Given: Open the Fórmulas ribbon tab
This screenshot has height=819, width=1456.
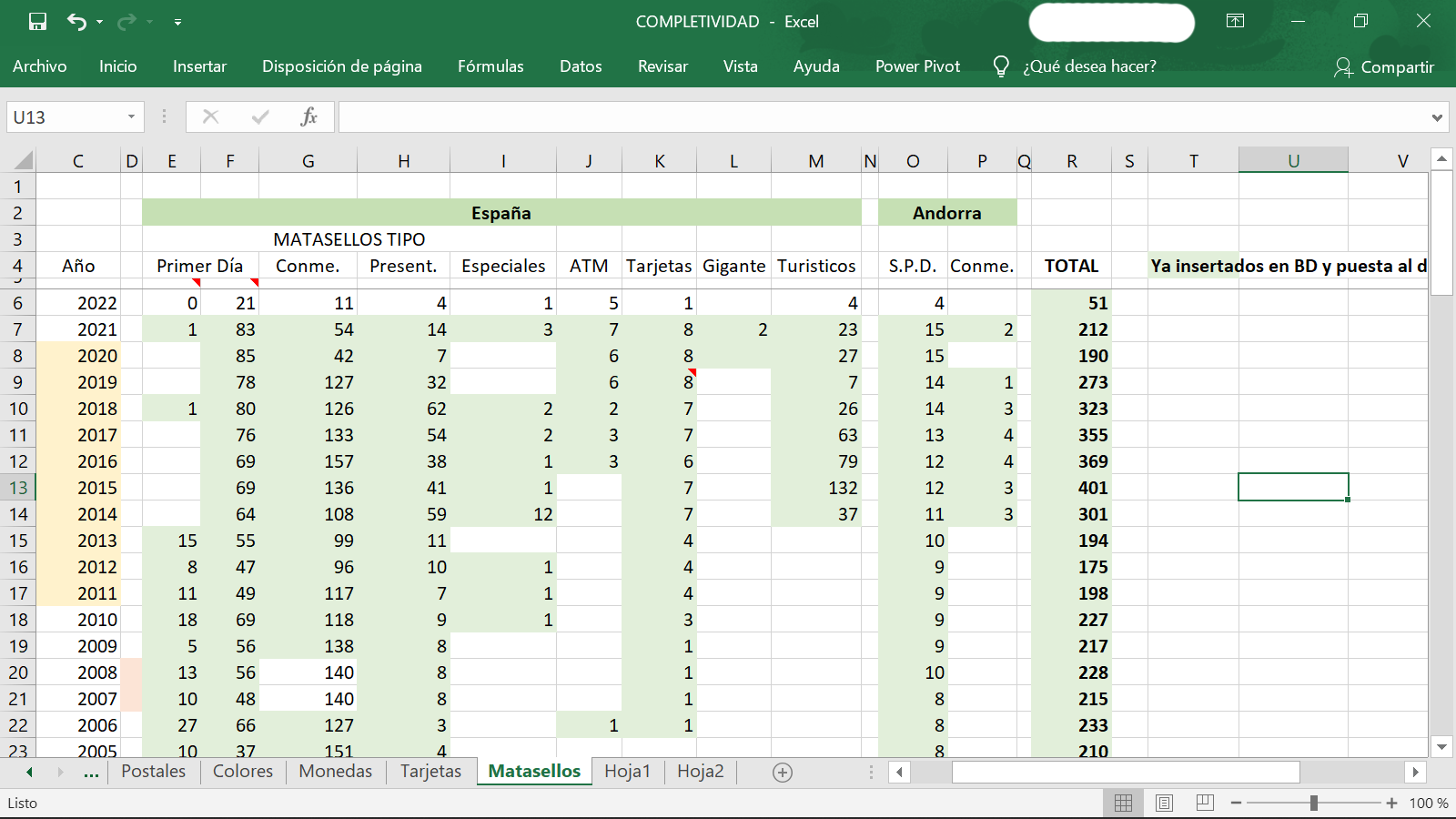Looking at the screenshot, I should (490, 66).
